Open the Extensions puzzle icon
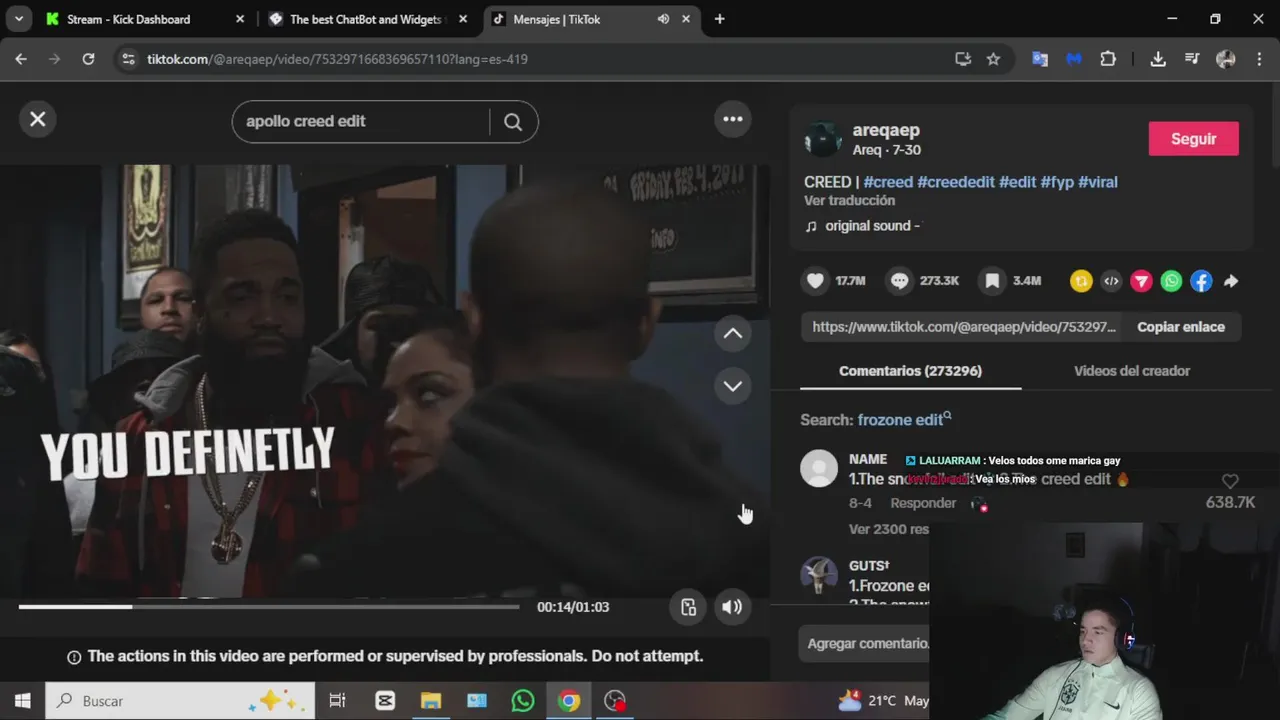1280x720 pixels. point(1108,59)
